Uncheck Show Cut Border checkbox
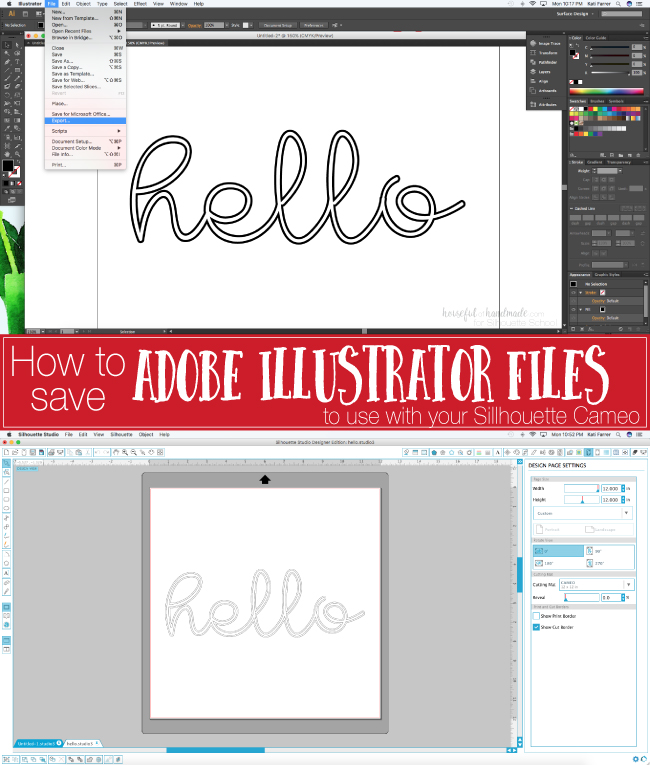Image resolution: width=650 pixels, height=765 pixels. coord(536,627)
